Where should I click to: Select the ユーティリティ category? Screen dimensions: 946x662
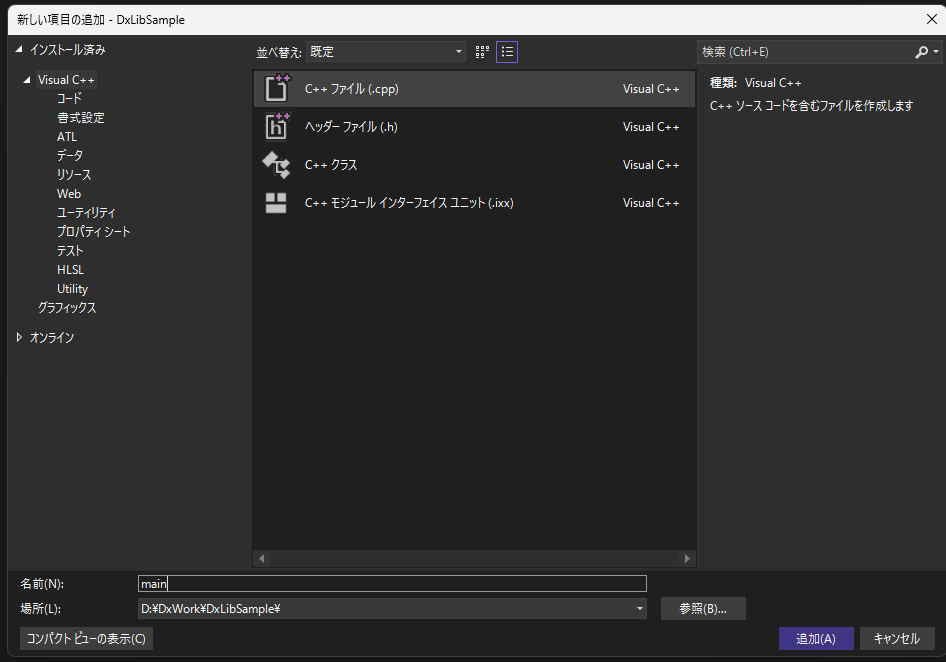tap(86, 213)
